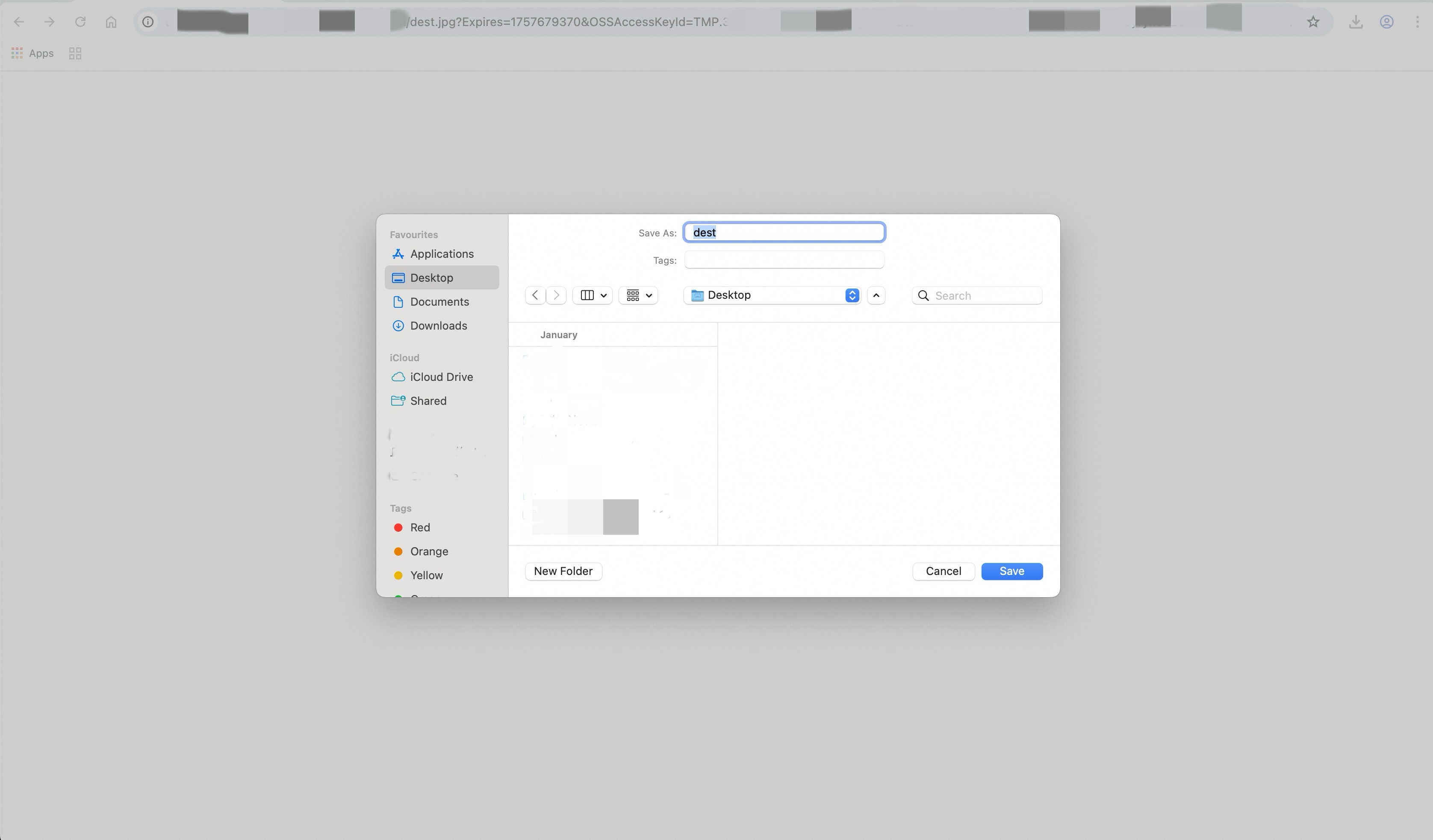Viewport: 1433px width, 840px height.
Task: Open the column view options dropdown
Action: click(593, 295)
